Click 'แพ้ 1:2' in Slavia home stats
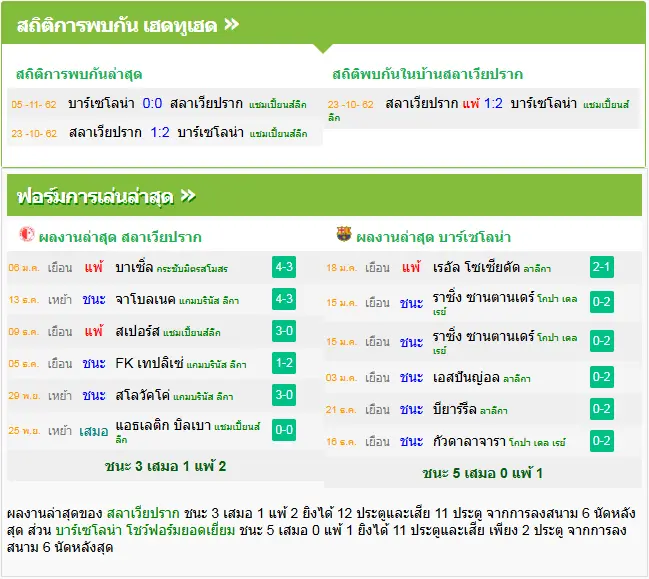This screenshot has height=579, width=649. point(483,103)
